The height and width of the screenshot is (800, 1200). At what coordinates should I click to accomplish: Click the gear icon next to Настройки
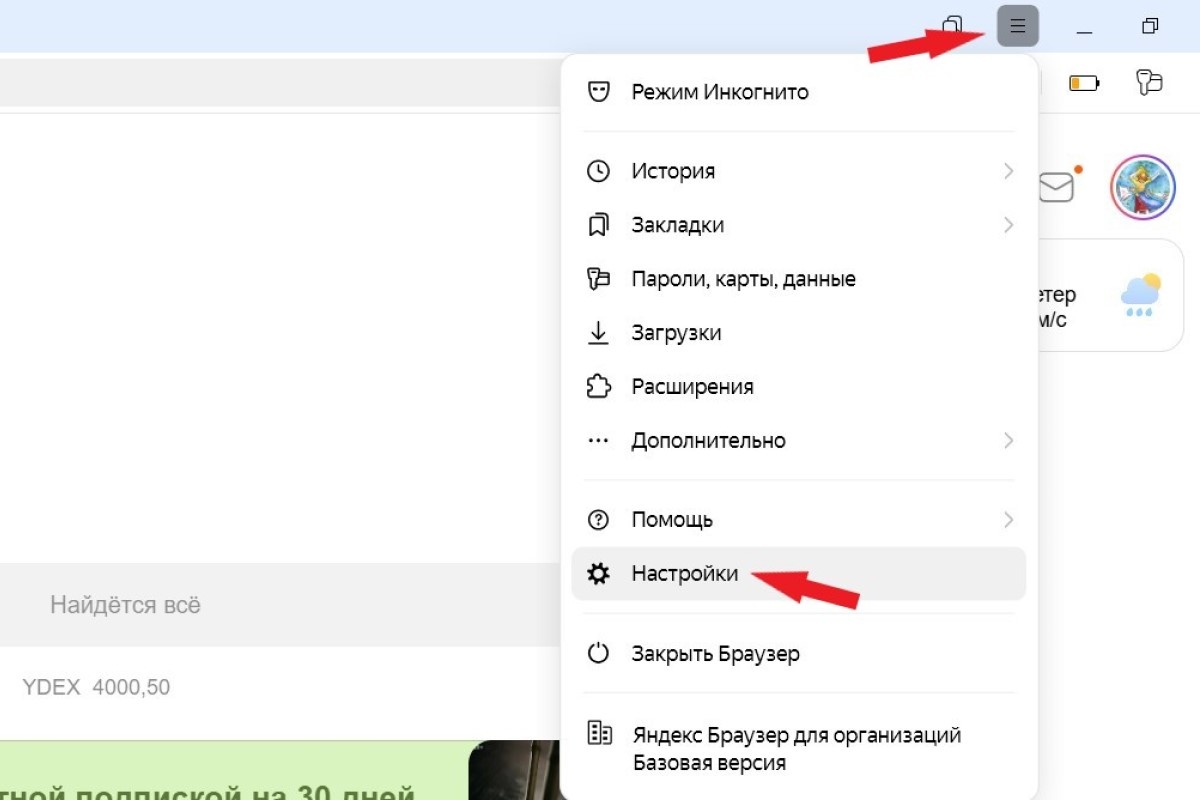(598, 573)
